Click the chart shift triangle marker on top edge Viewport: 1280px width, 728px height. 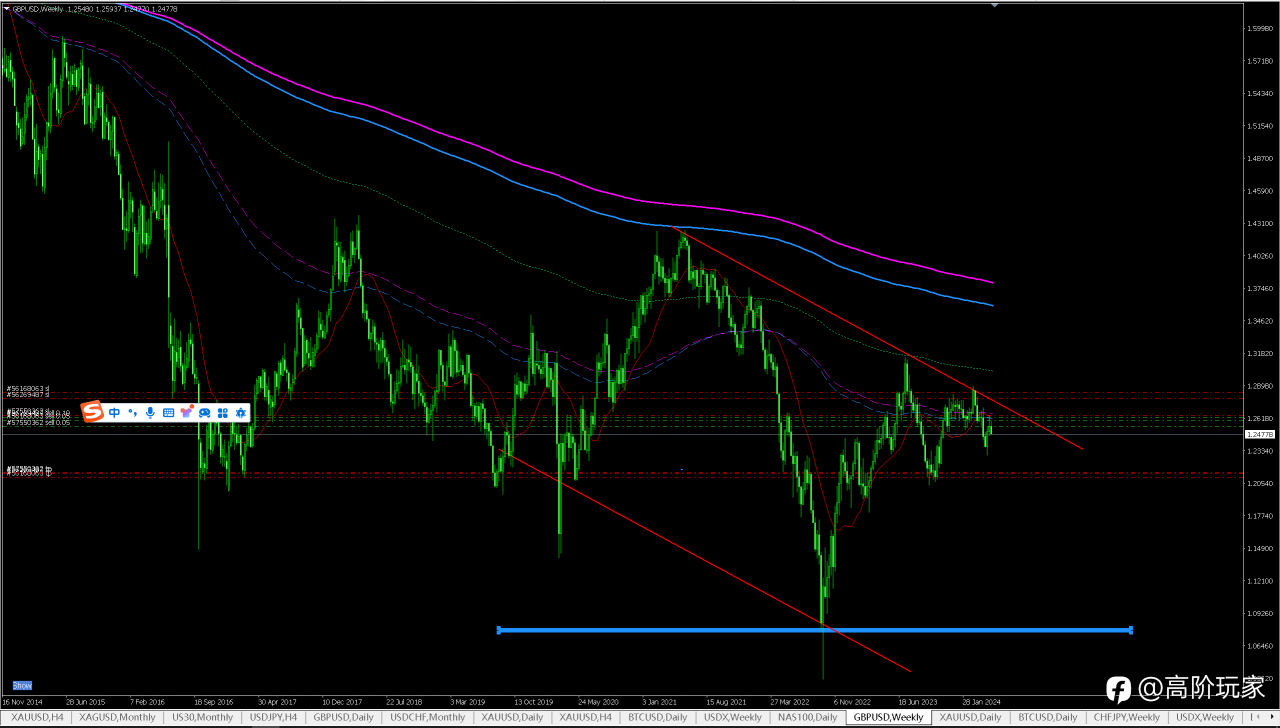click(994, 5)
